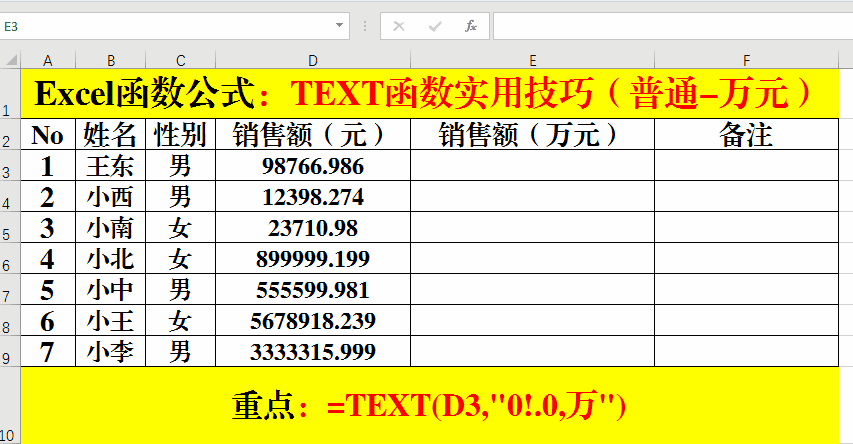Image resolution: width=853 pixels, height=444 pixels.
Task: Click the title cell 'Excel函数公式'
Action: click(430, 94)
